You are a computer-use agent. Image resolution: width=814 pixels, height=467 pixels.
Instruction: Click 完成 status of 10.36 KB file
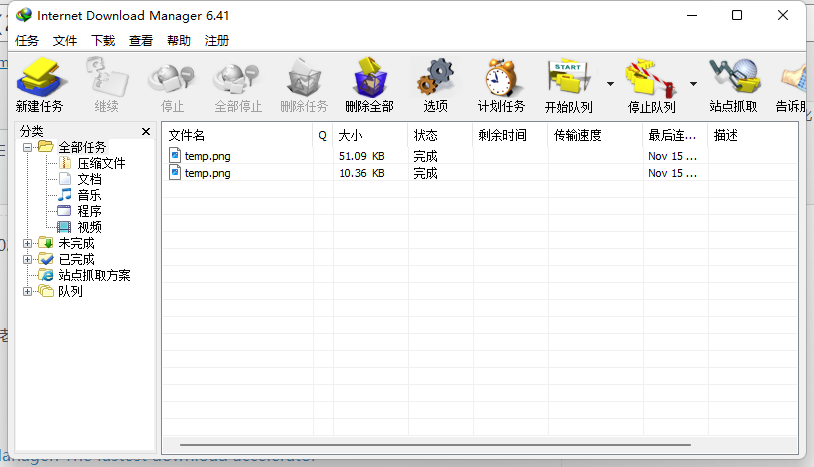425,173
